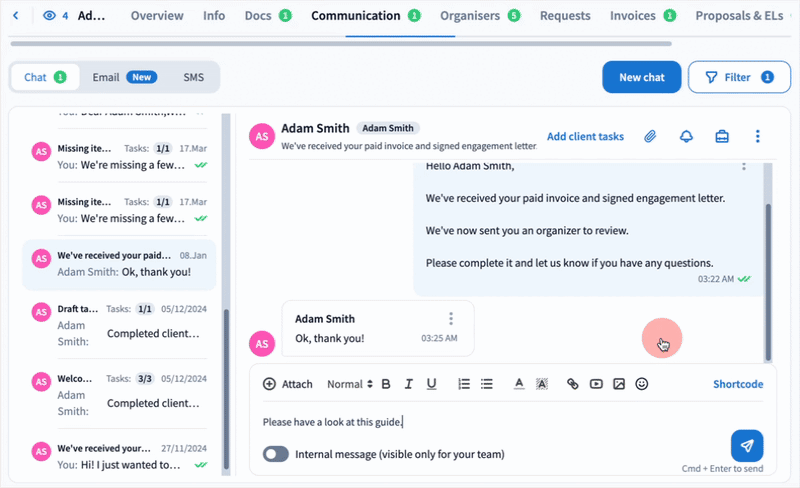This screenshot has height=488, width=800.
Task: Open the Normal text style dropdown
Action: (x=349, y=384)
